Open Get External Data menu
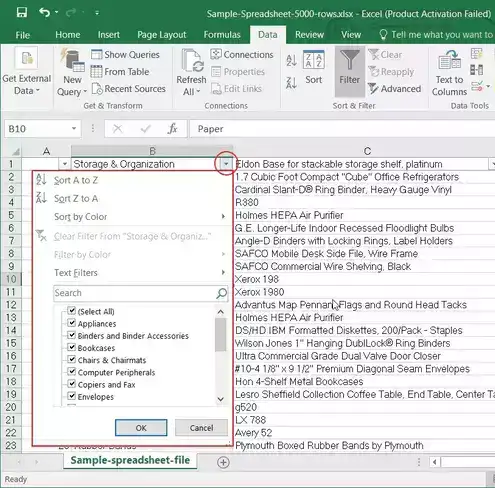495x488 pixels. [27, 71]
